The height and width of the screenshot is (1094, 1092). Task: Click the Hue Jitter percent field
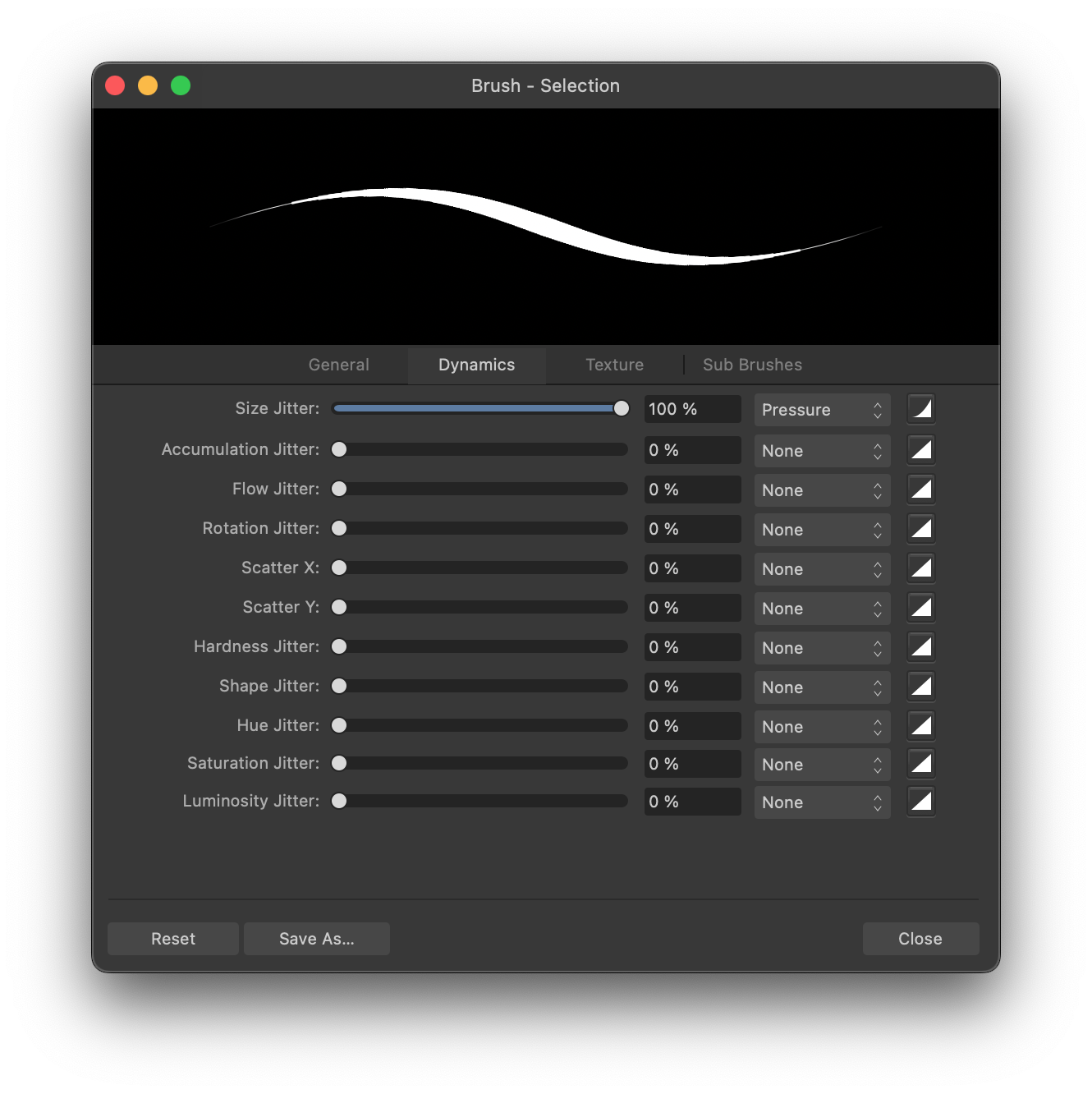(693, 726)
